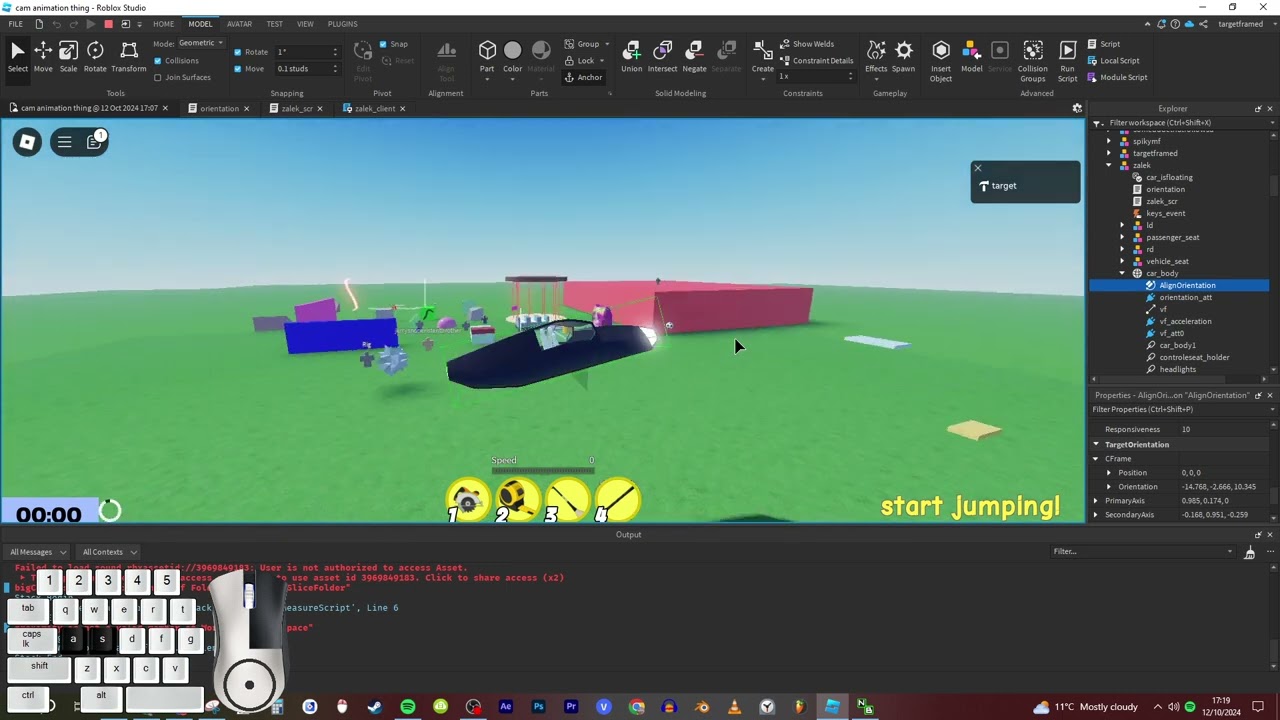Open Steam from the taskbar
The image size is (1280, 720).
[x=375, y=707]
